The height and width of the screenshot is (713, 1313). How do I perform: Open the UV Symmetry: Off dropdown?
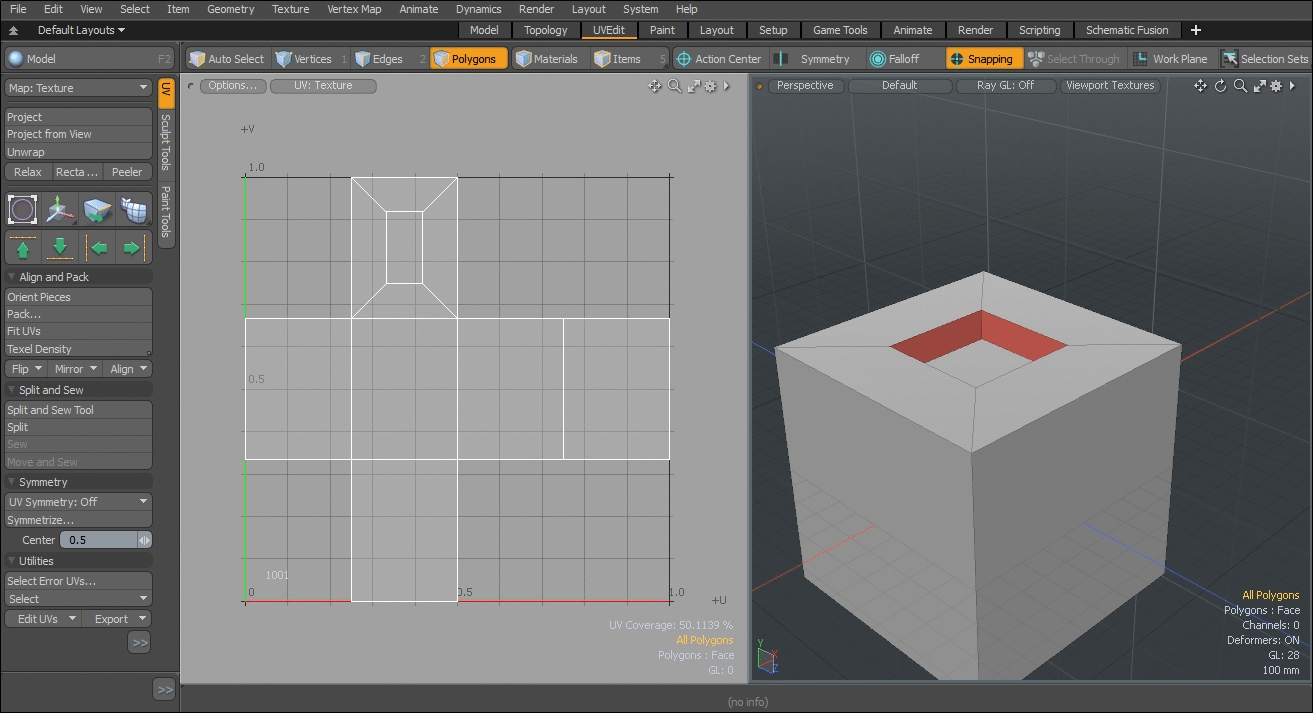point(78,502)
